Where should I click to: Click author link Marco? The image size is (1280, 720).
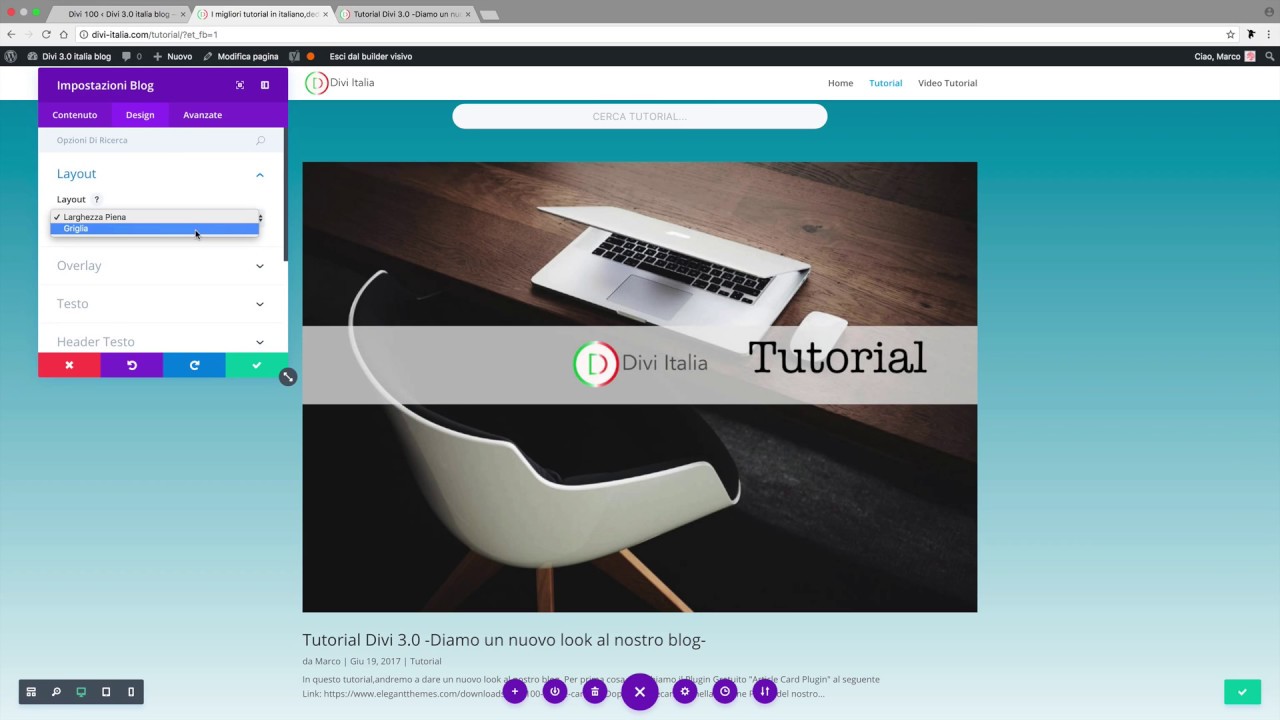click(x=328, y=661)
